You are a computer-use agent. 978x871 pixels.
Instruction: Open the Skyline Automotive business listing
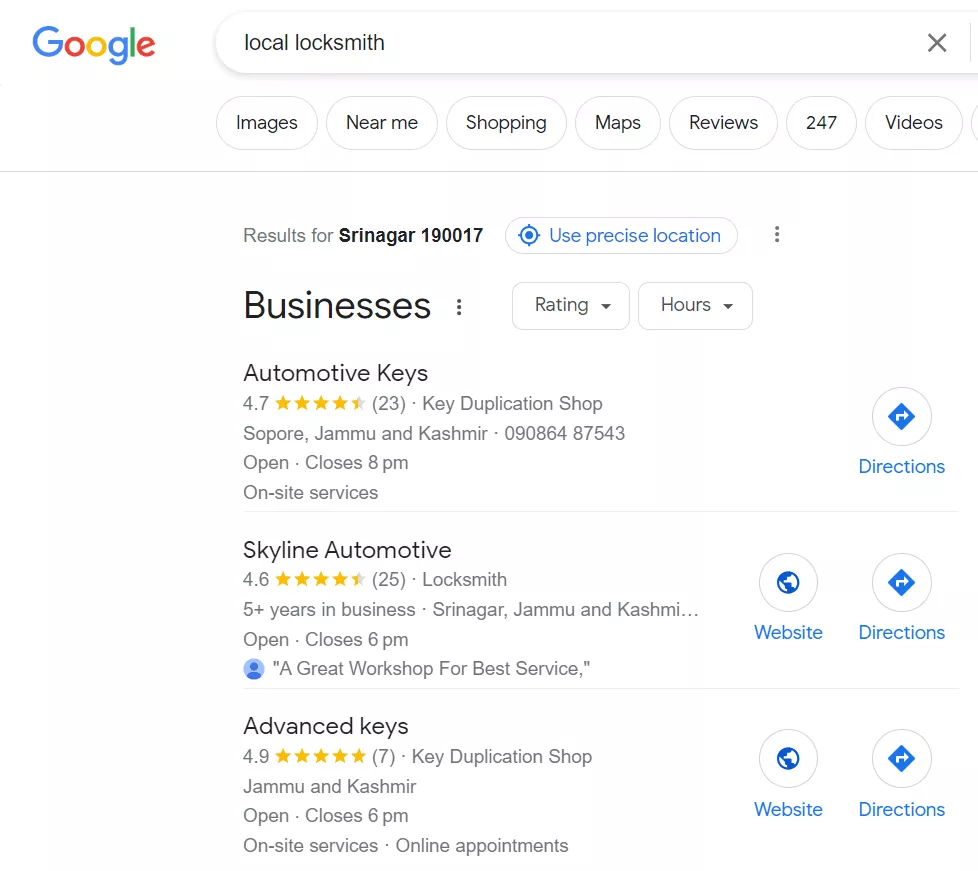(x=347, y=550)
